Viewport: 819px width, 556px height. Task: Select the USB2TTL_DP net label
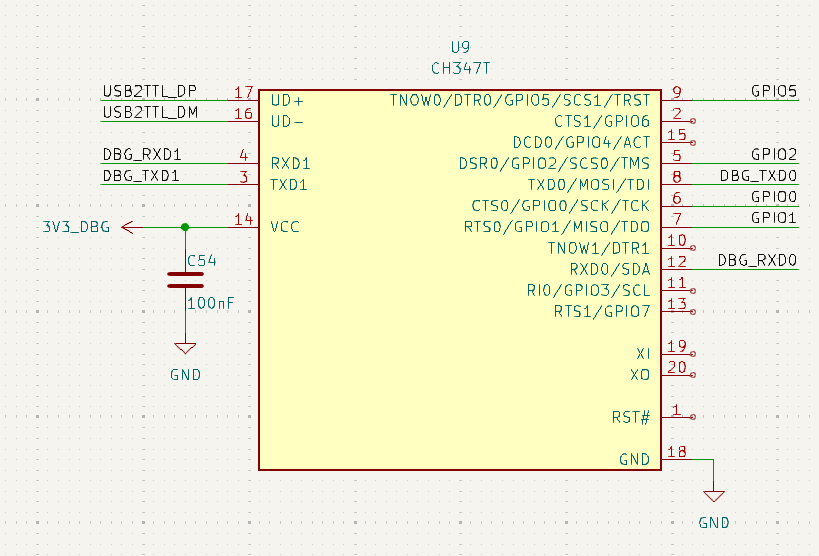[149, 92]
